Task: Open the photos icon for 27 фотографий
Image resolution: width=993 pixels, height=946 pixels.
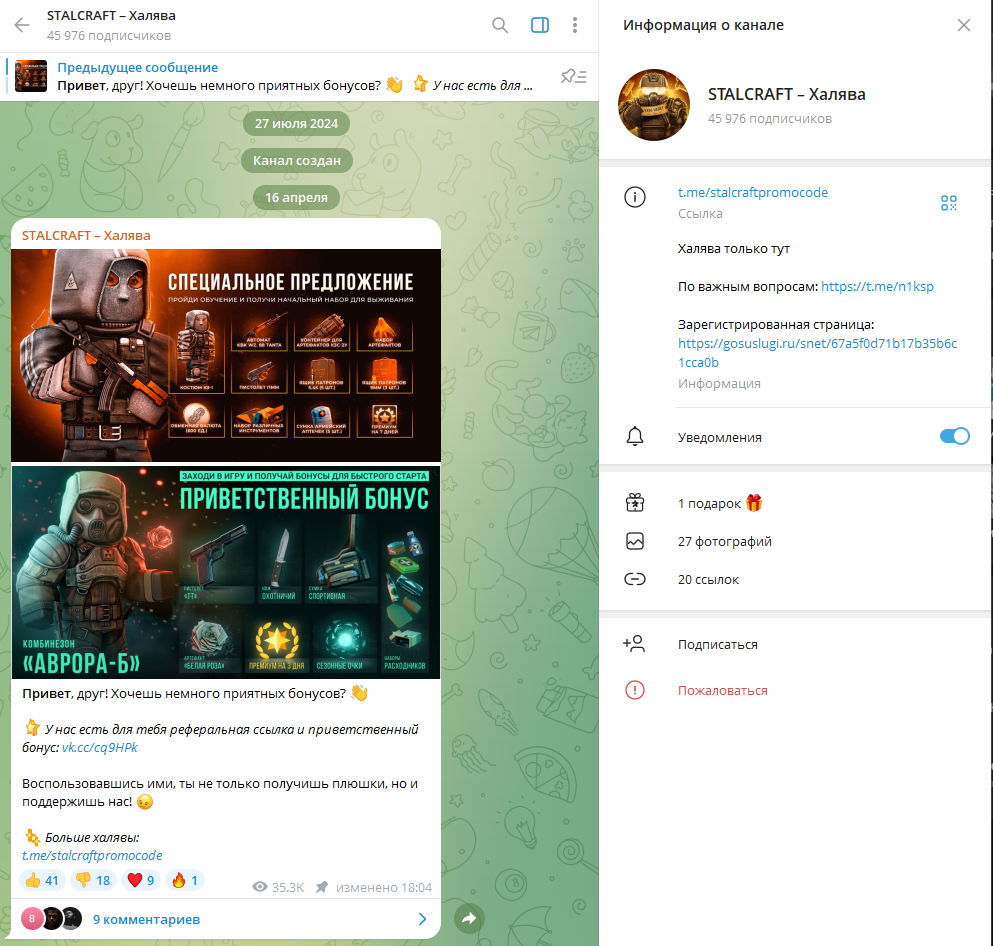Action: (x=635, y=541)
